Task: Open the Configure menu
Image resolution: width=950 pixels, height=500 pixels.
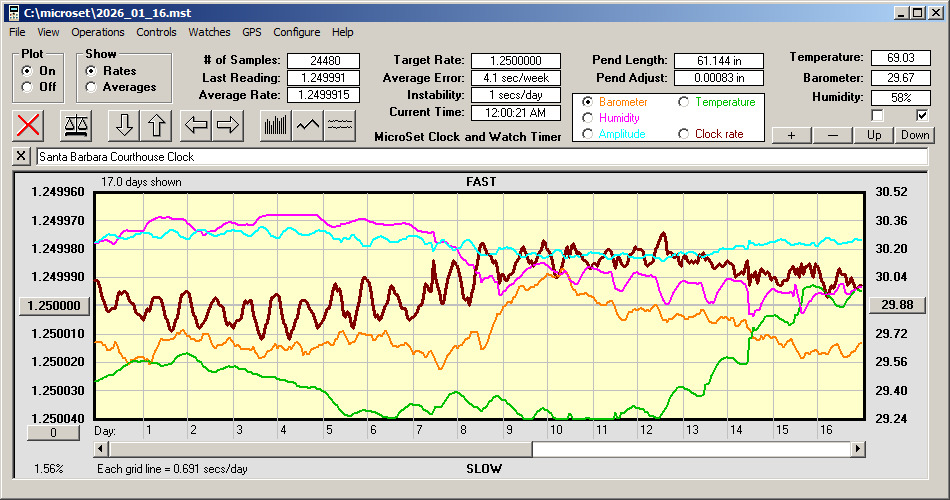Action: click(x=297, y=32)
